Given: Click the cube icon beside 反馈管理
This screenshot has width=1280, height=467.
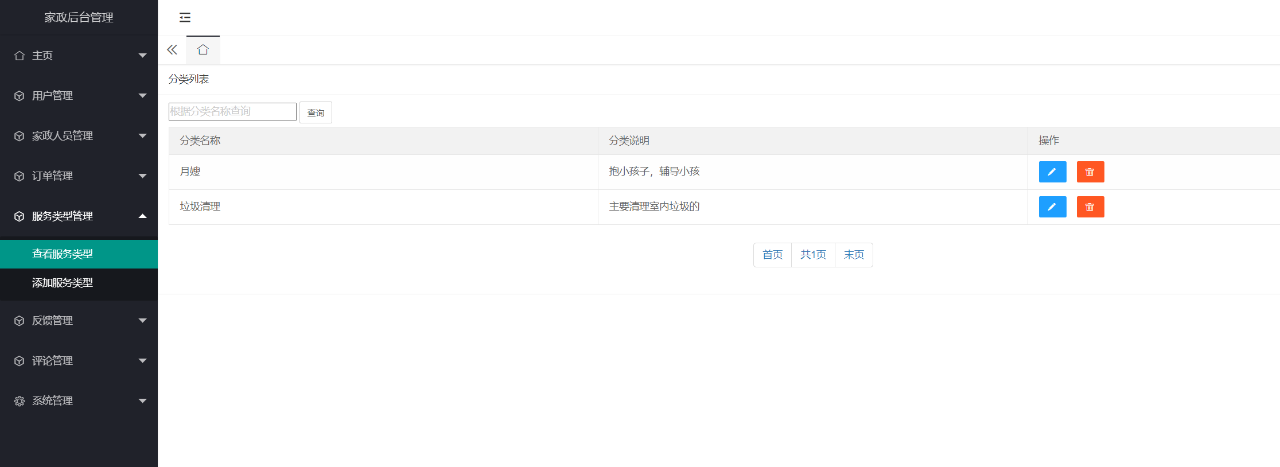Looking at the screenshot, I should (x=19, y=321).
